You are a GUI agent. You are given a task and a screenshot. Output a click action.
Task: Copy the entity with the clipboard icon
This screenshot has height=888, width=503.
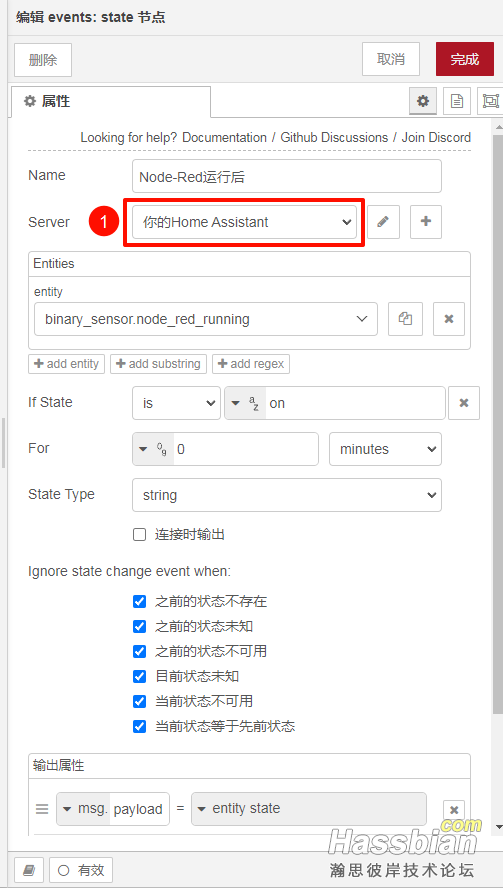click(x=405, y=319)
